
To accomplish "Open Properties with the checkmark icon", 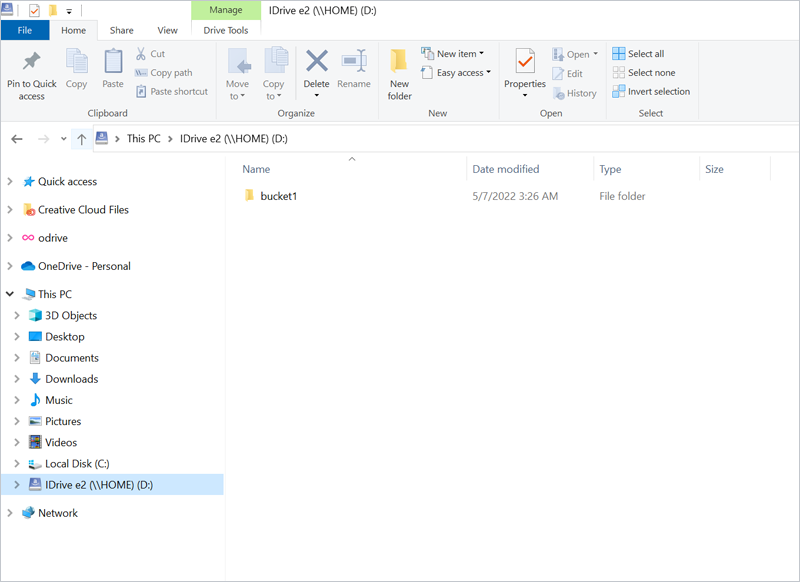I will coord(524,62).
